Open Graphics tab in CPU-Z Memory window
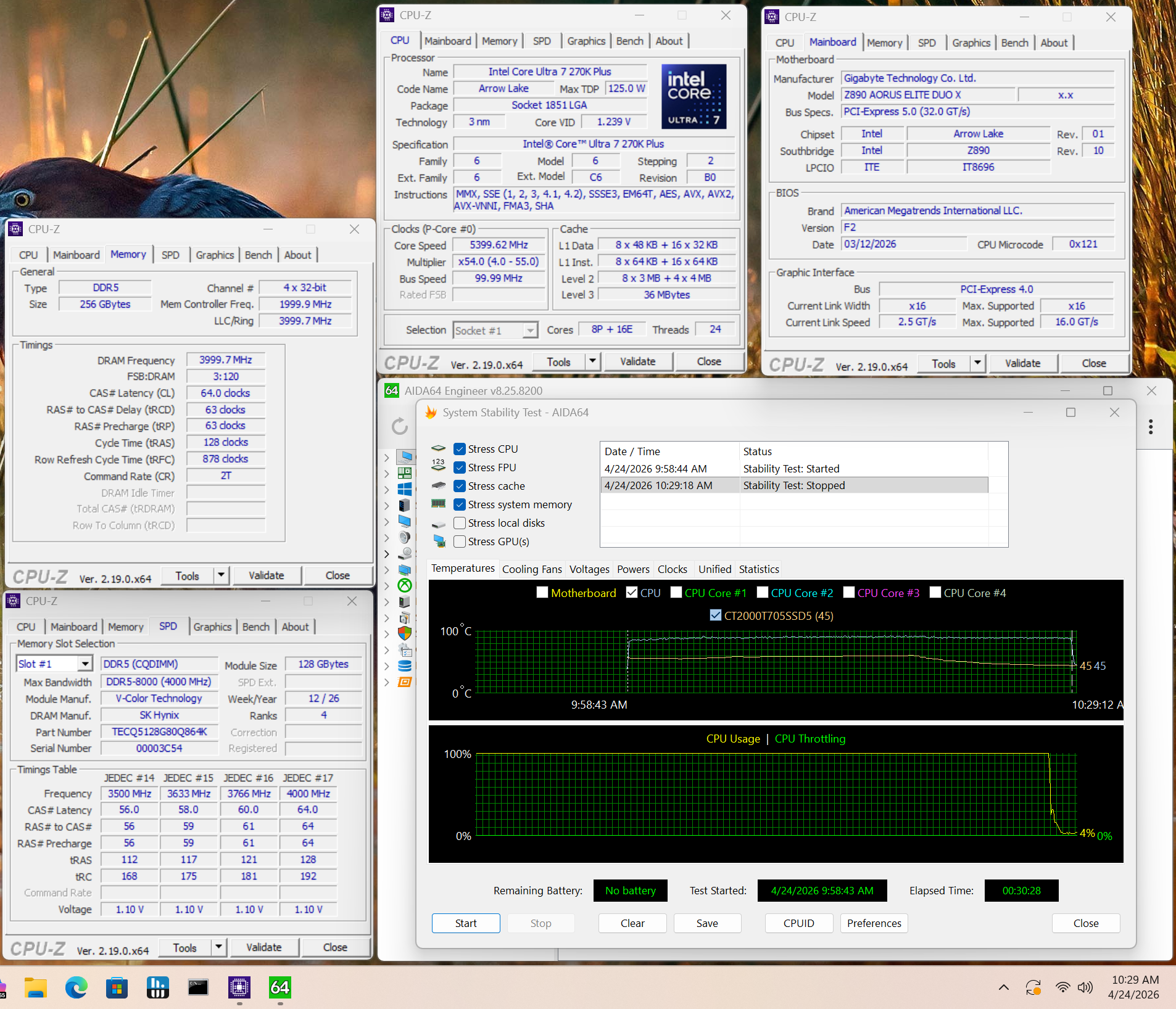1176x1009 pixels. (x=215, y=255)
